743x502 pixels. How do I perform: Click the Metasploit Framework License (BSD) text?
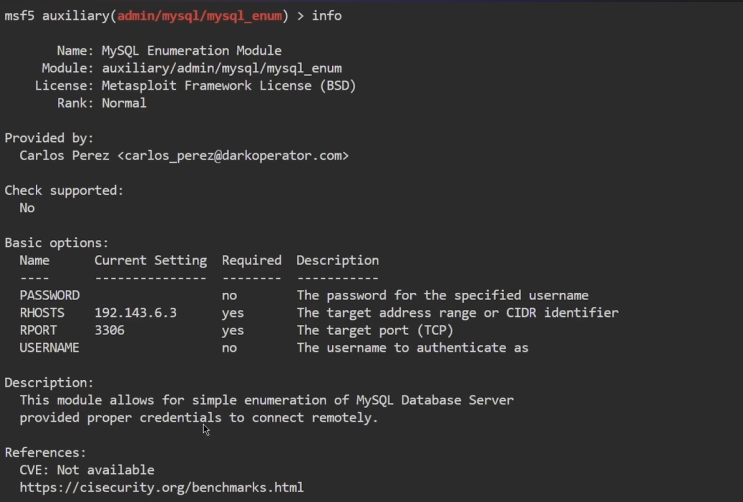(x=229, y=86)
